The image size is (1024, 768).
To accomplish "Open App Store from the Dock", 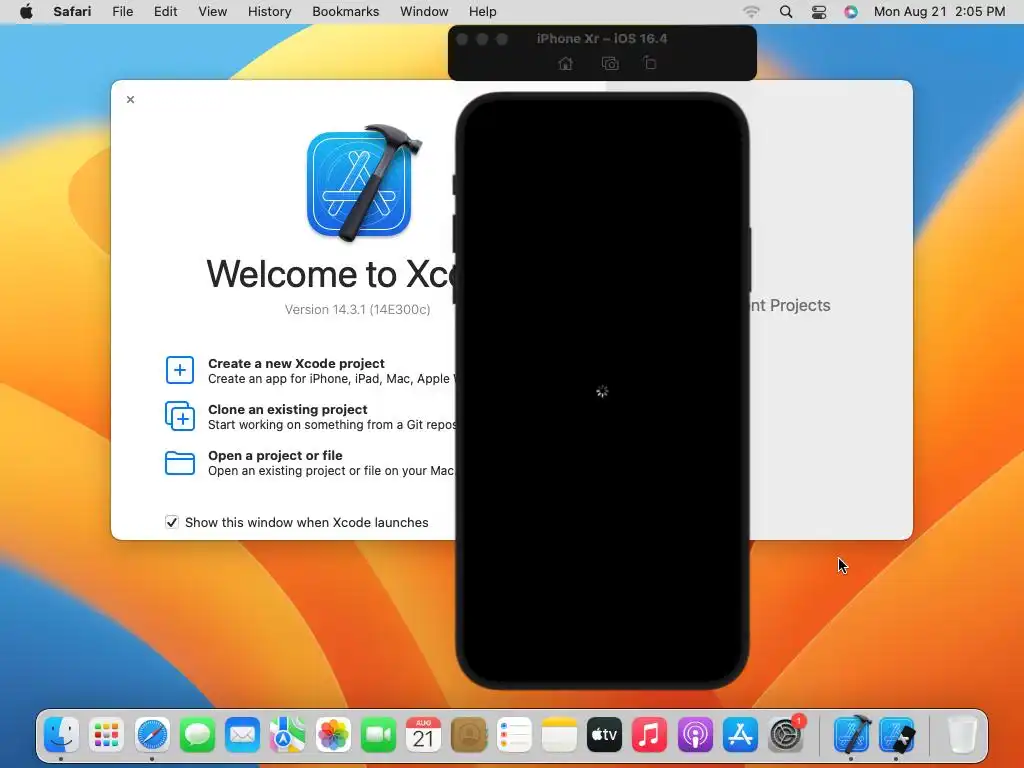I will click(740, 735).
